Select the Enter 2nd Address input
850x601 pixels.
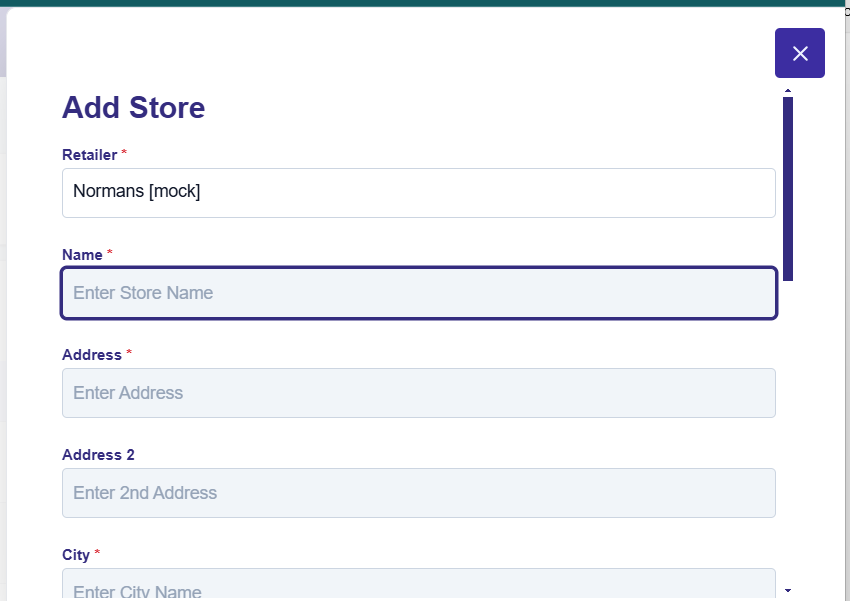pyautogui.click(x=418, y=493)
